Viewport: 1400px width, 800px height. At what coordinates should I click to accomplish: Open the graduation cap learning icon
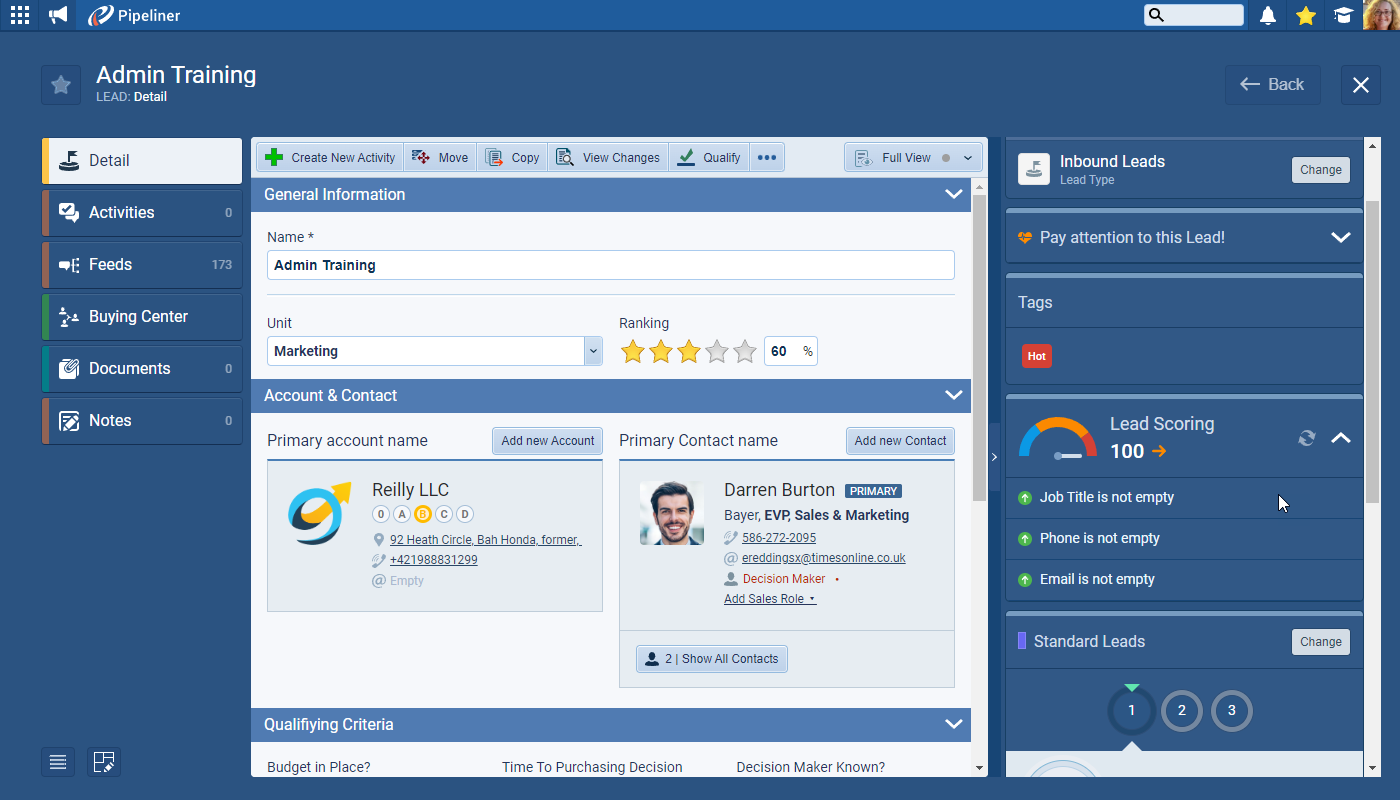tap(1343, 15)
